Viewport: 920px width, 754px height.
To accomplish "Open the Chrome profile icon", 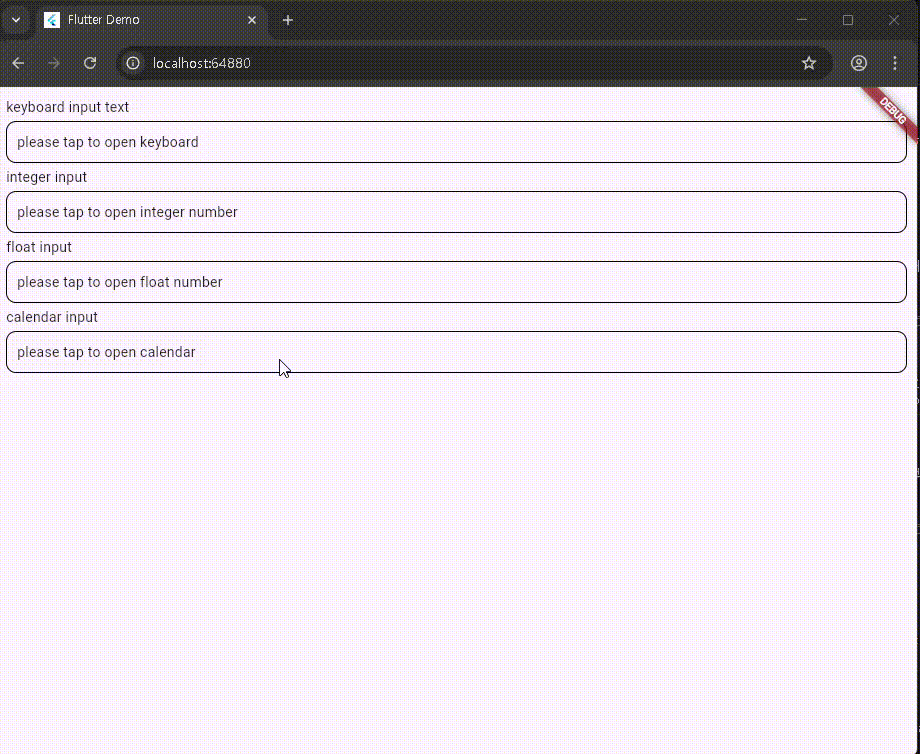I will click(859, 63).
